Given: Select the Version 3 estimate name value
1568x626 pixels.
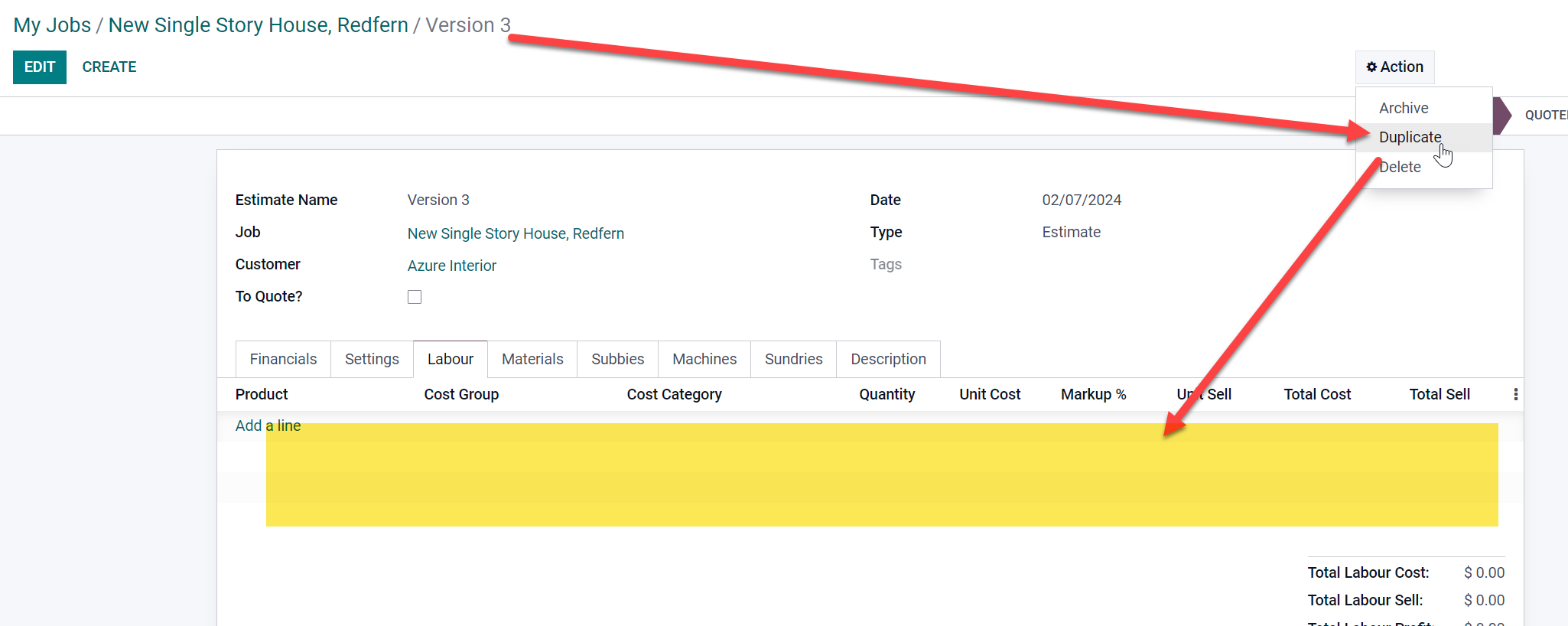Looking at the screenshot, I should tap(438, 200).
